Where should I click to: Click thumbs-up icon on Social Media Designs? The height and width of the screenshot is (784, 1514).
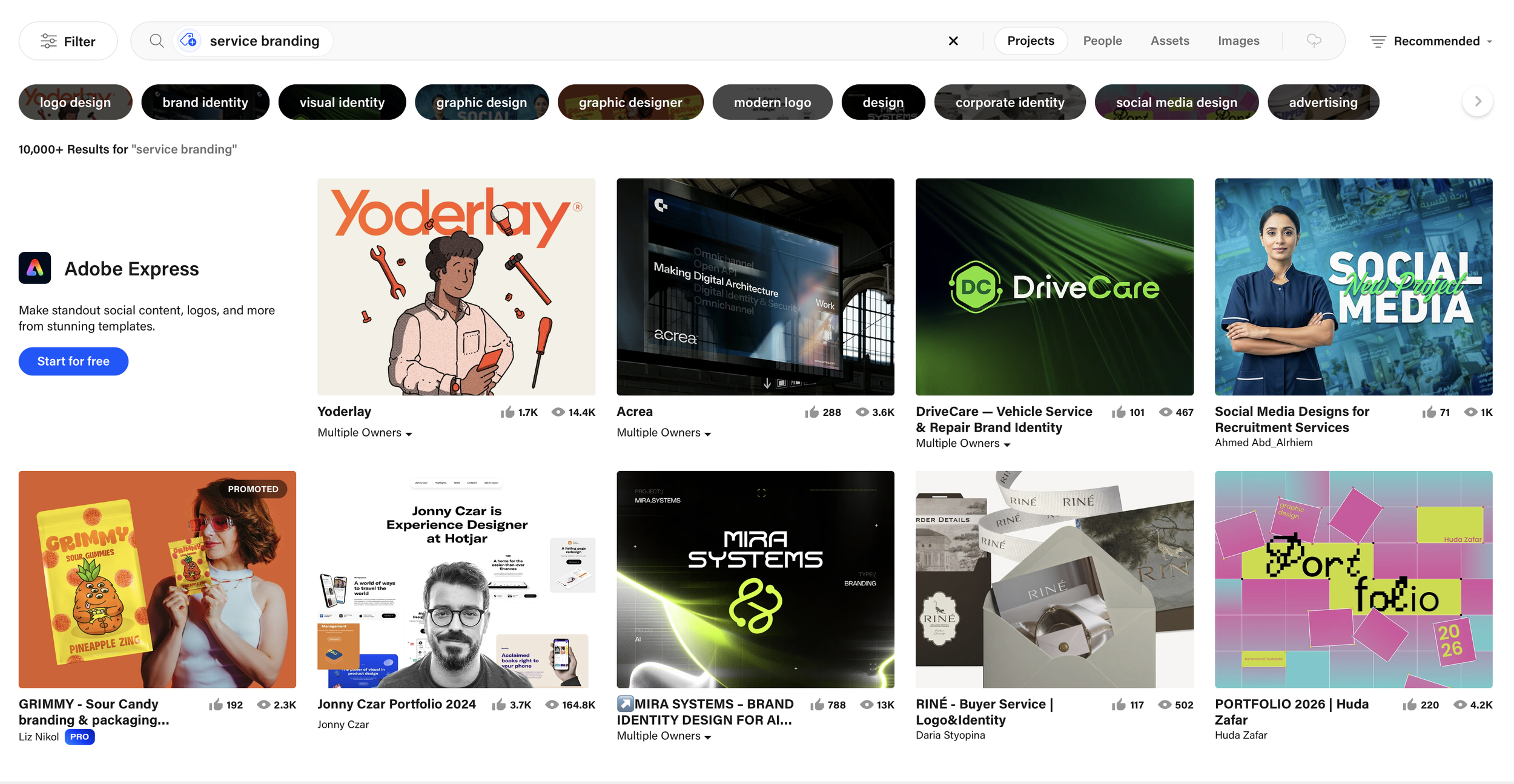click(1429, 412)
